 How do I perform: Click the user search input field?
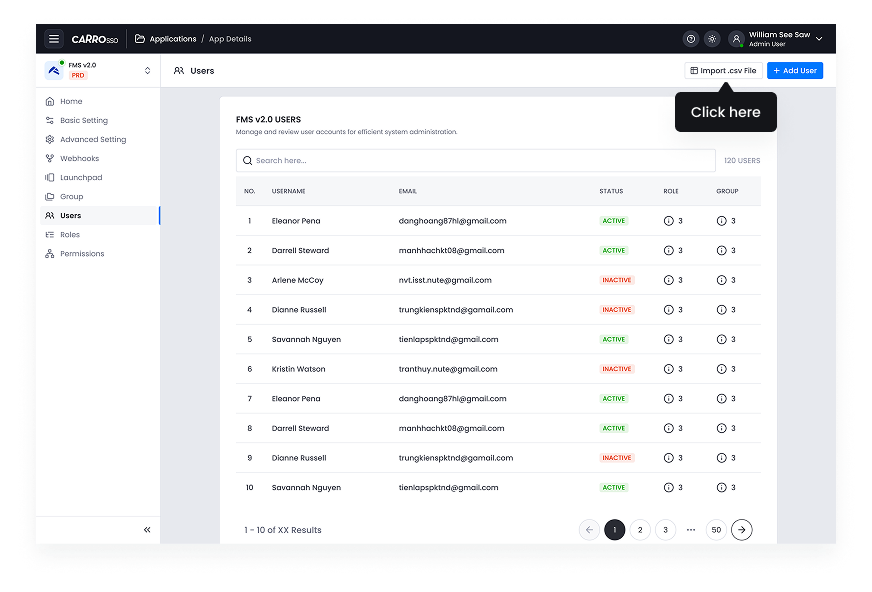(x=476, y=160)
